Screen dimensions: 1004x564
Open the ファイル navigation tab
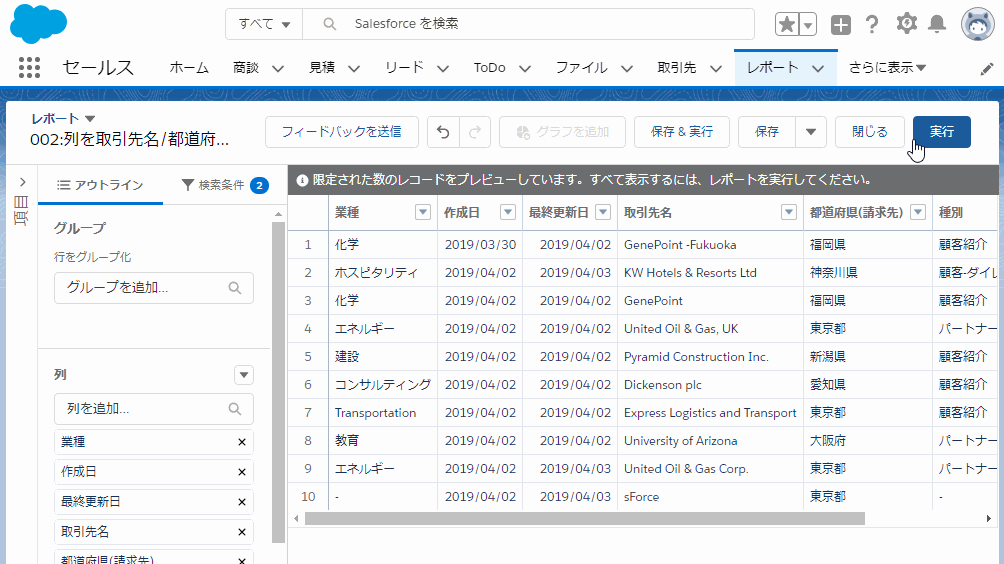[581, 68]
